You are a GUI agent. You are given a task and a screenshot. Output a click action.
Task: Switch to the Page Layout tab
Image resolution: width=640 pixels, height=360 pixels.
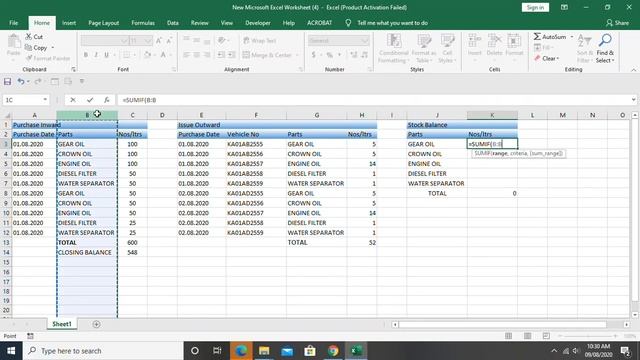pyautogui.click(x=104, y=23)
